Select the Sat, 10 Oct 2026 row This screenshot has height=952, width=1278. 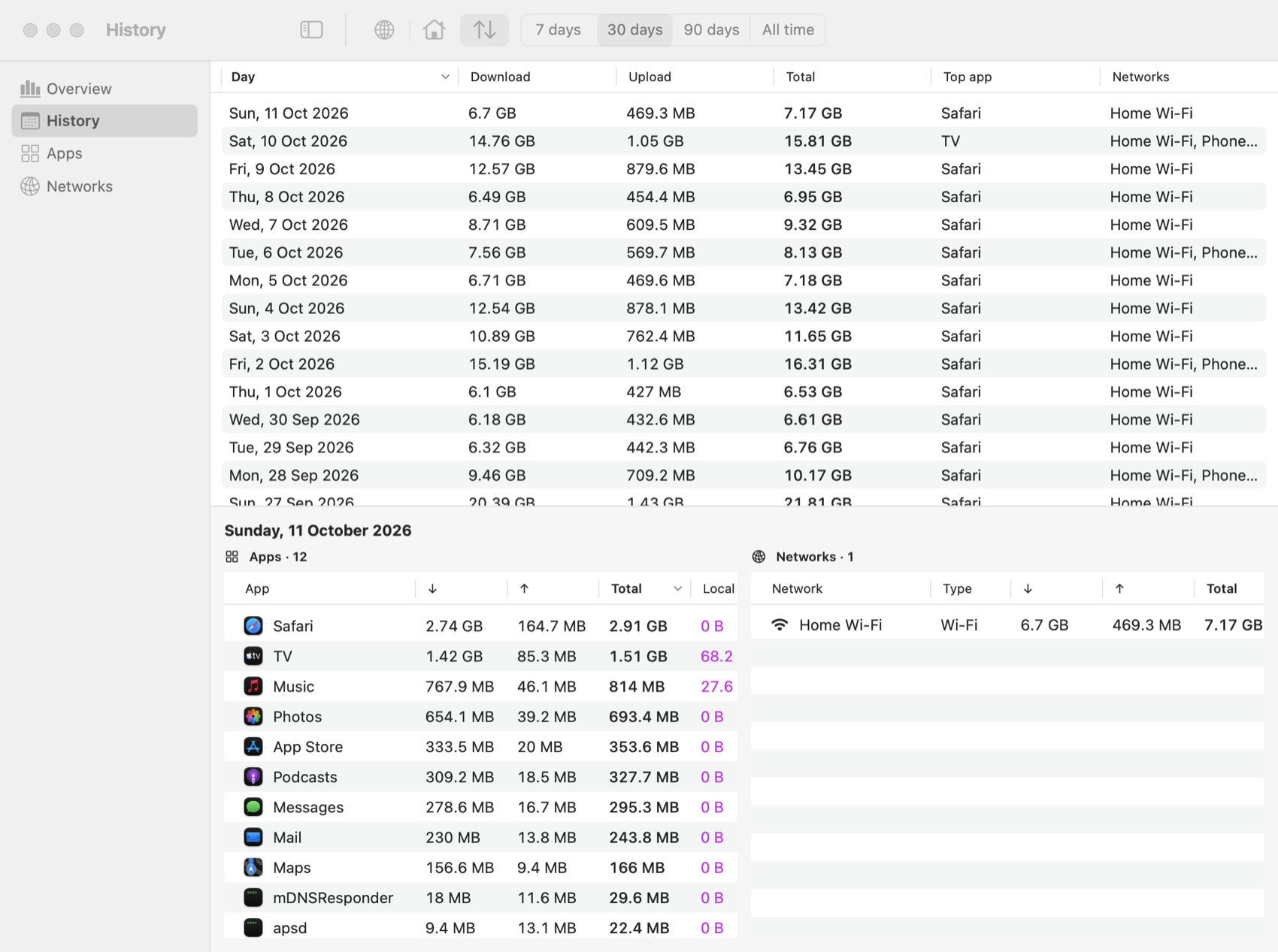point(743,141)
